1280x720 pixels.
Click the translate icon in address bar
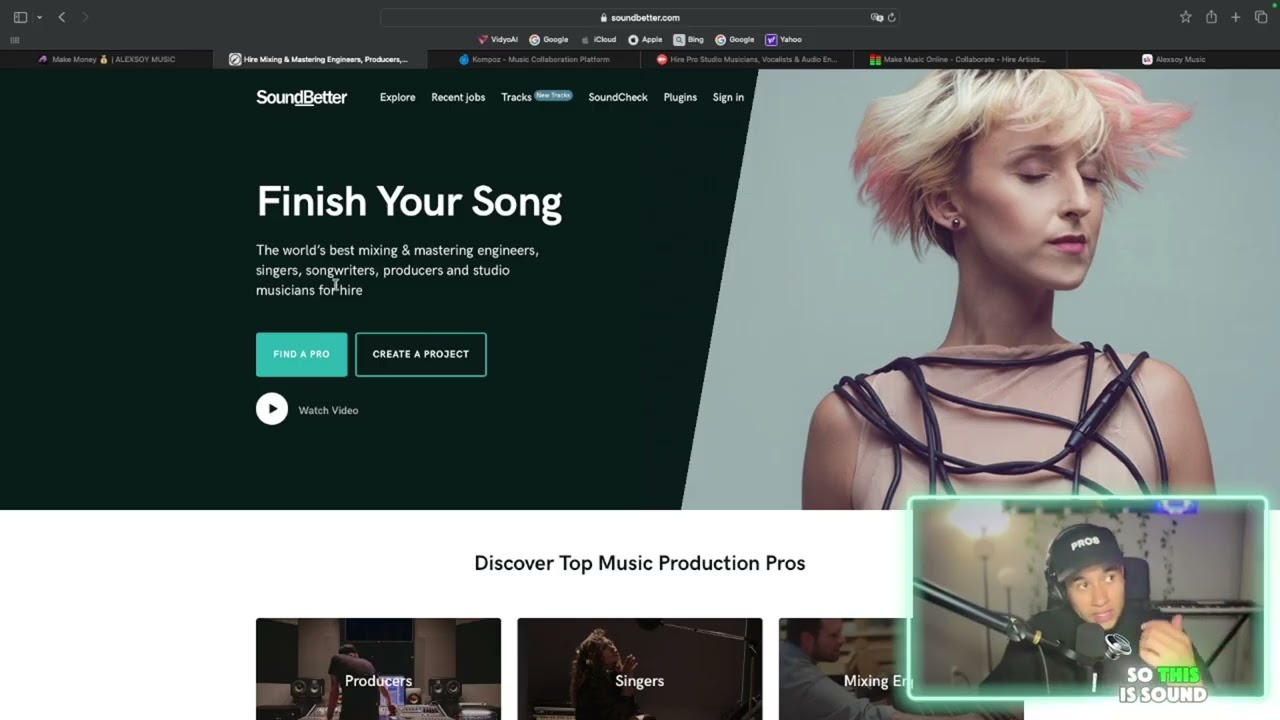pos(877,17)
